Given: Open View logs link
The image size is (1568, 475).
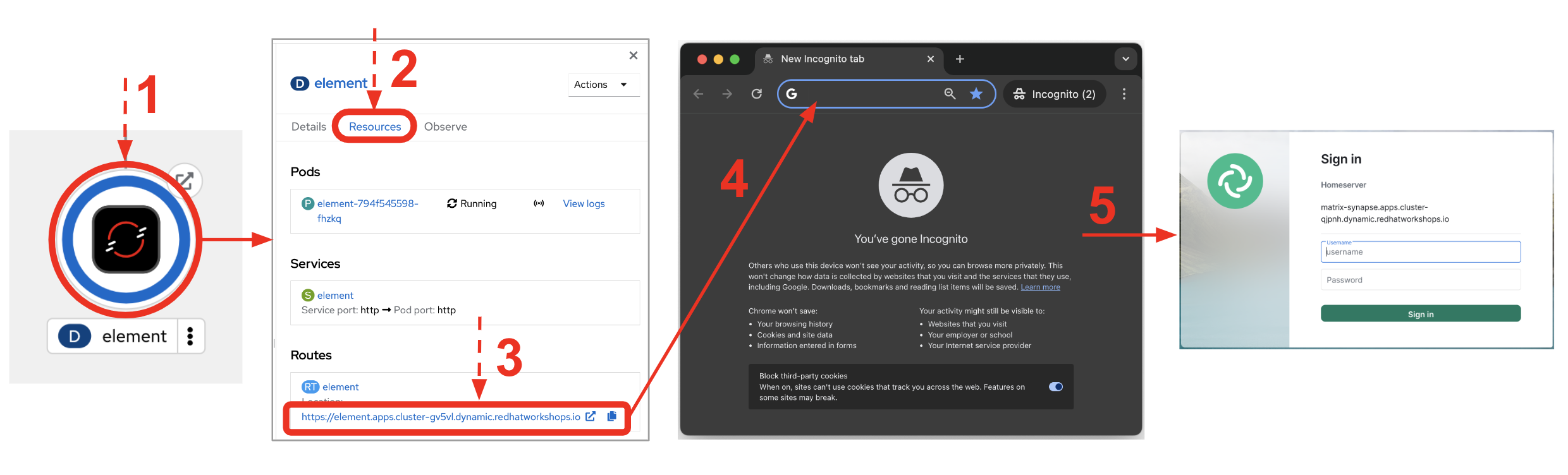Looking at the screenshot, I should point(584,203).
